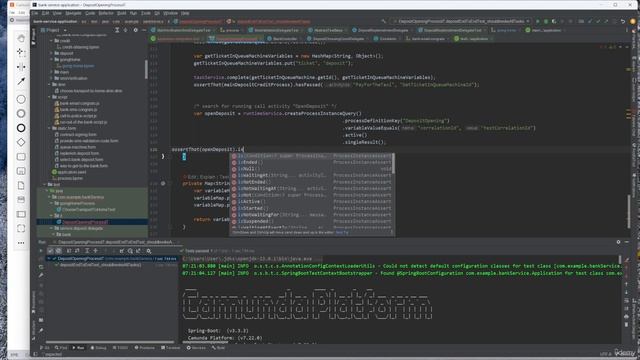The image size is (640, 360).
Task: Click the Project panel gear settings icon
Action: [136, 30]
